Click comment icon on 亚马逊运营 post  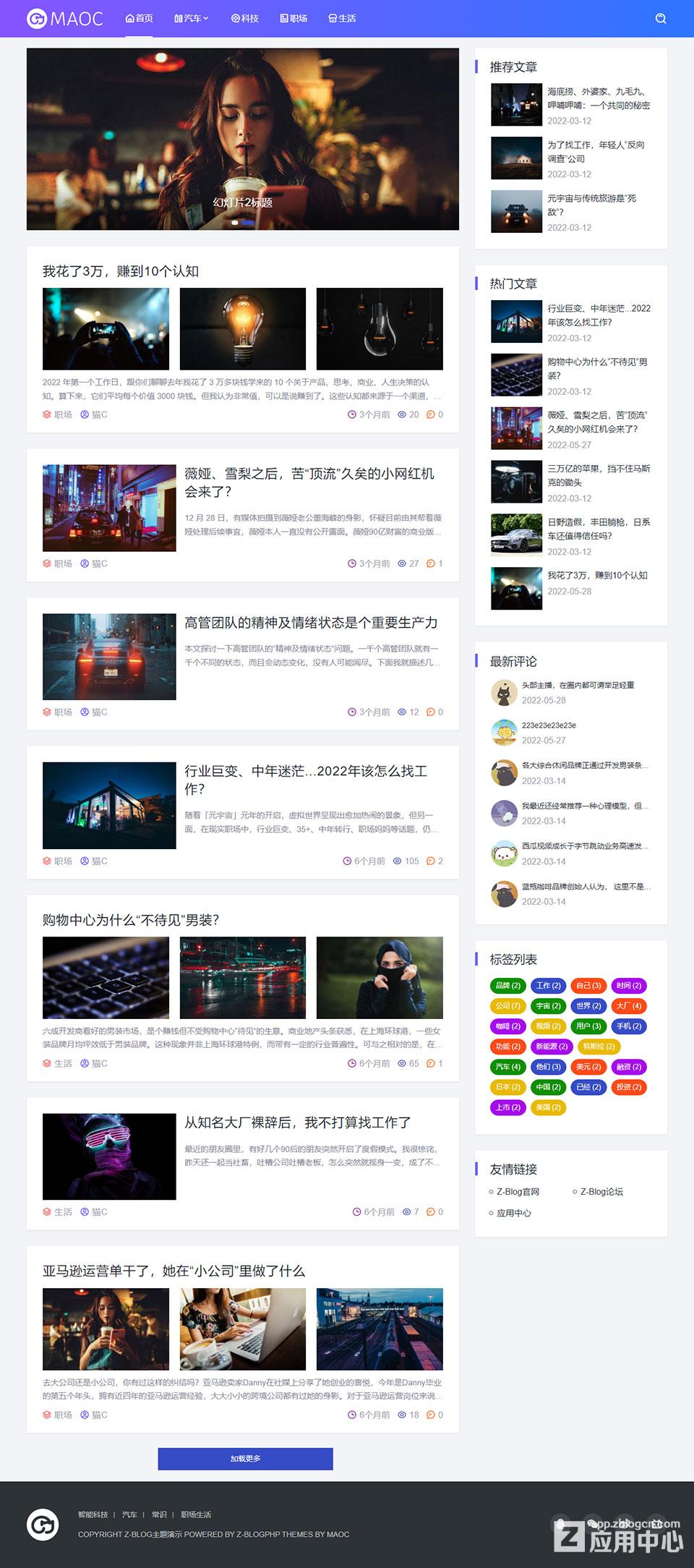coord(431,1415)
